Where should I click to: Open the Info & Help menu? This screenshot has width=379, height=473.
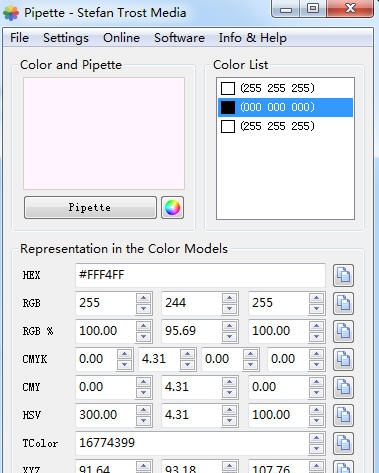(x=253, y=38)
